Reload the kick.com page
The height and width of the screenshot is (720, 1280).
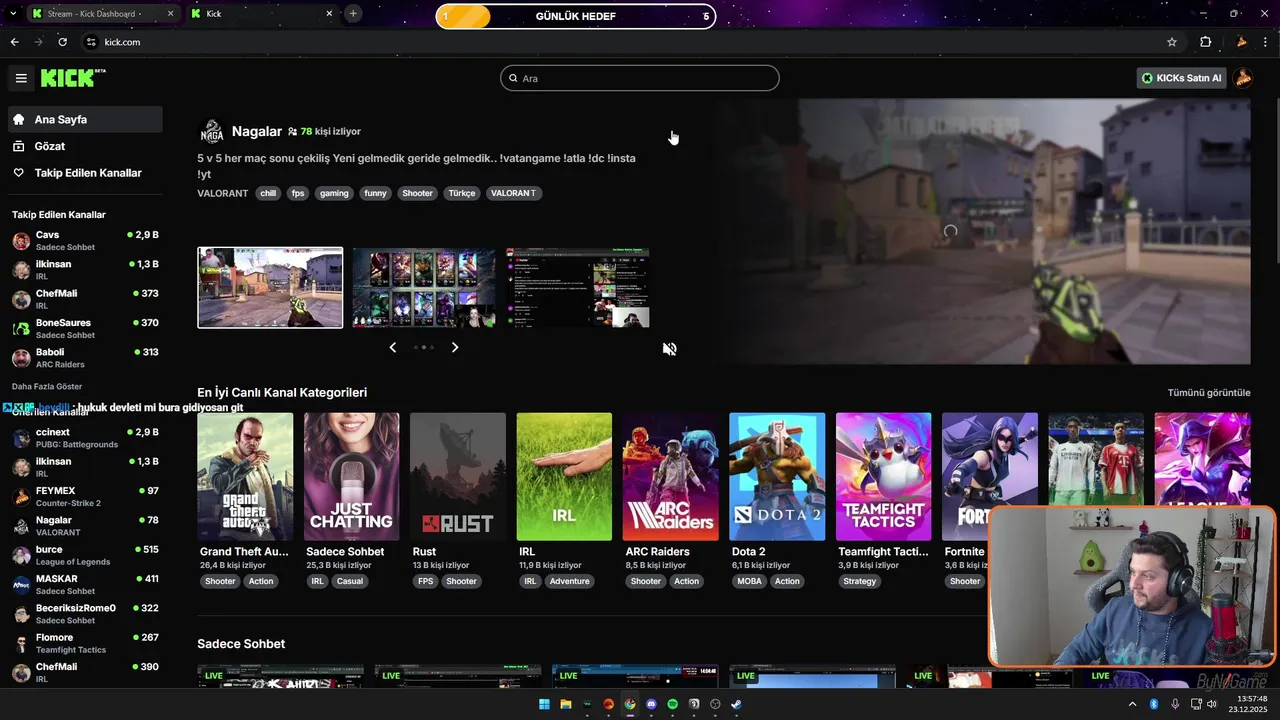(x=63, y=42)
